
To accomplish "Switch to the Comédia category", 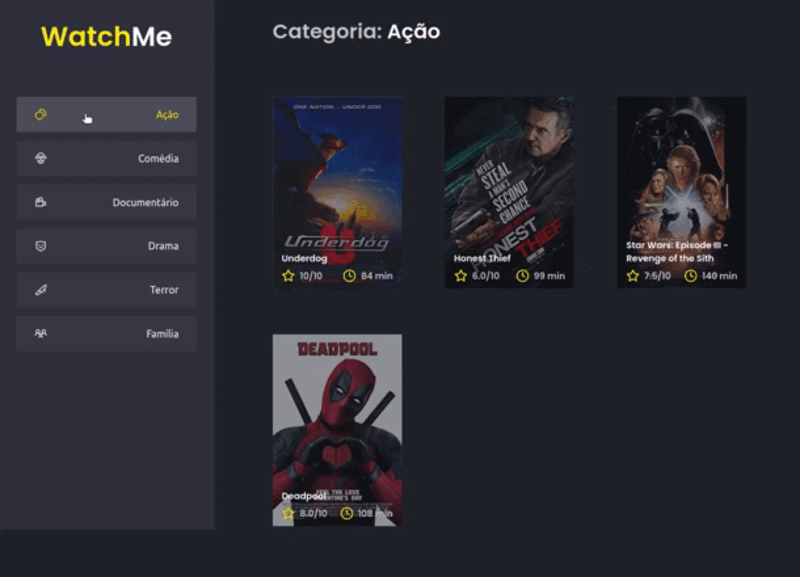I will coord(106,158).
